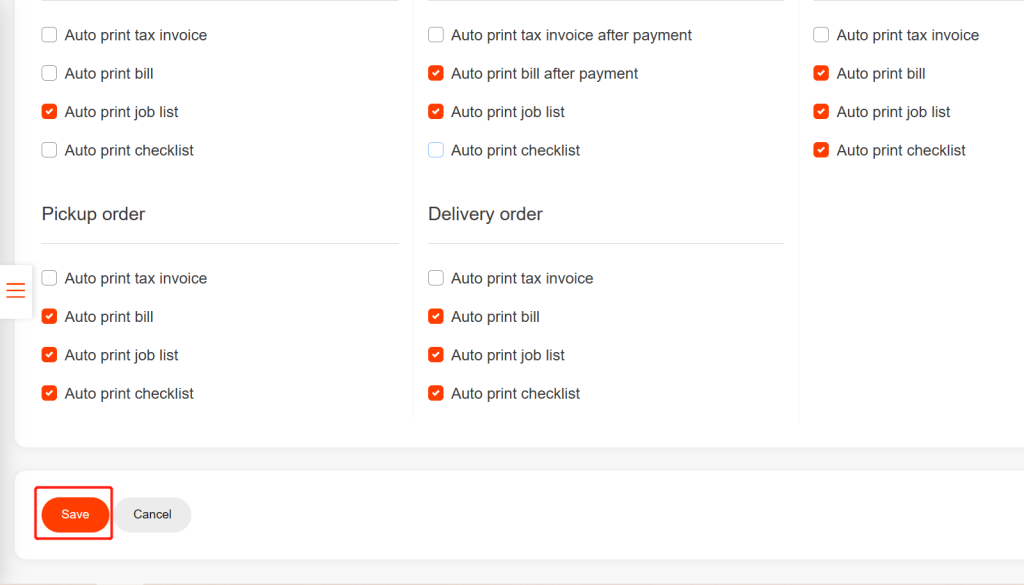Click the Save button
1024x585 pixels.
pyautogui.click(x=75, y=514)
